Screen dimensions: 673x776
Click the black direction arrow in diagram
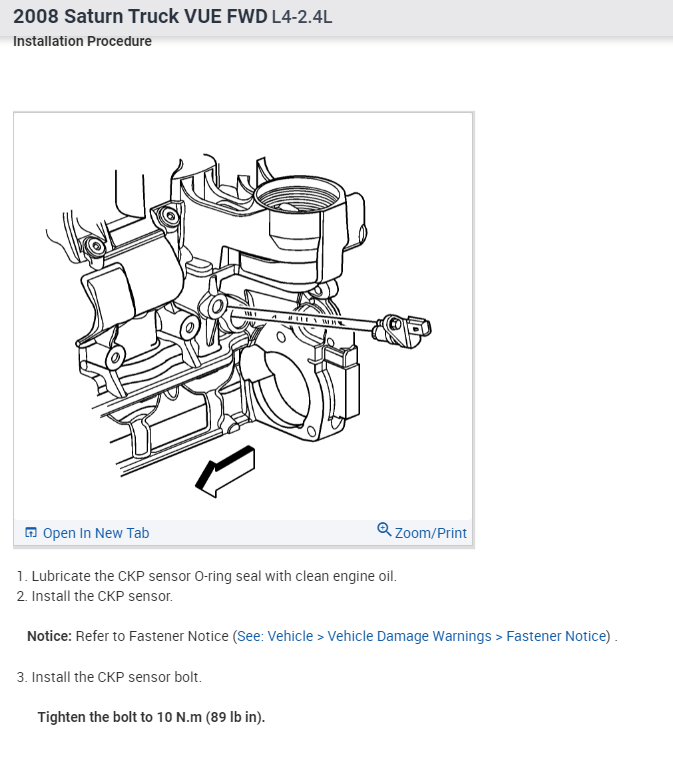(226, 471)
